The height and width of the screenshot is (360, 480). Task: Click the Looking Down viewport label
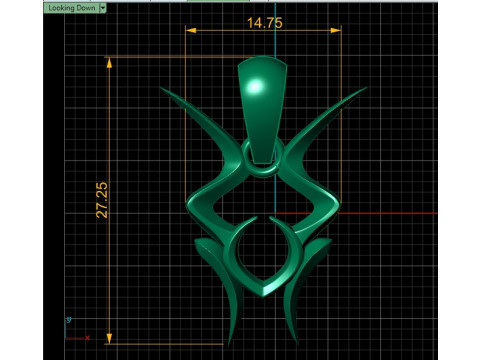pos(71,8)
